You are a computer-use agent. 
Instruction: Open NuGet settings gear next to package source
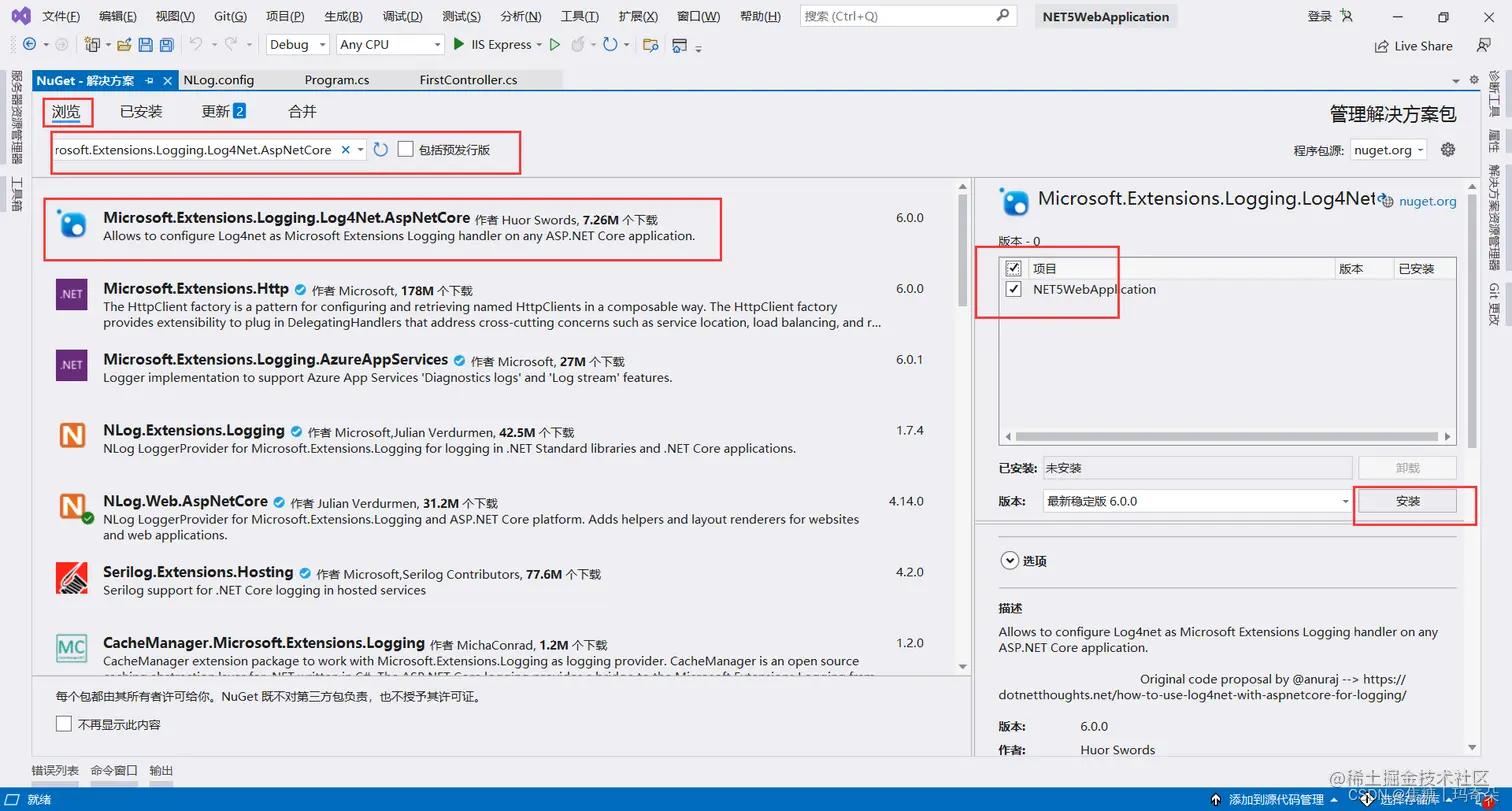pos(1447,150)
